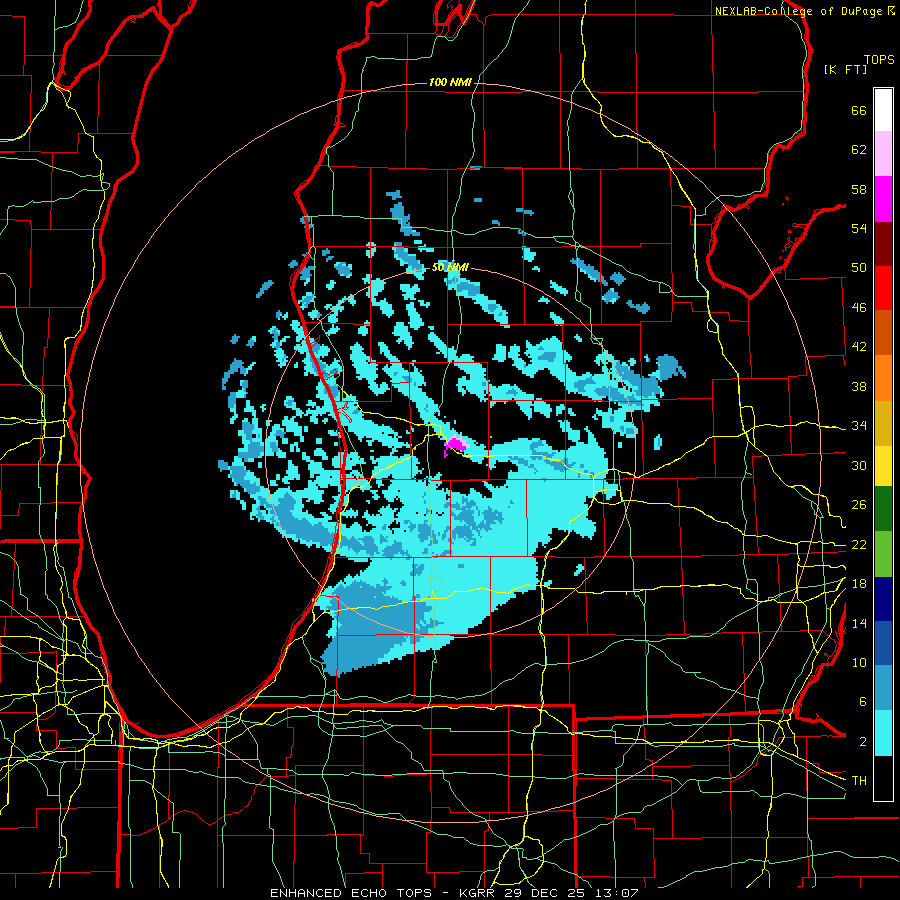This screenshot has height=900, width=900.
Task: Click the legend value 58
Action: (x=859, y=189)
